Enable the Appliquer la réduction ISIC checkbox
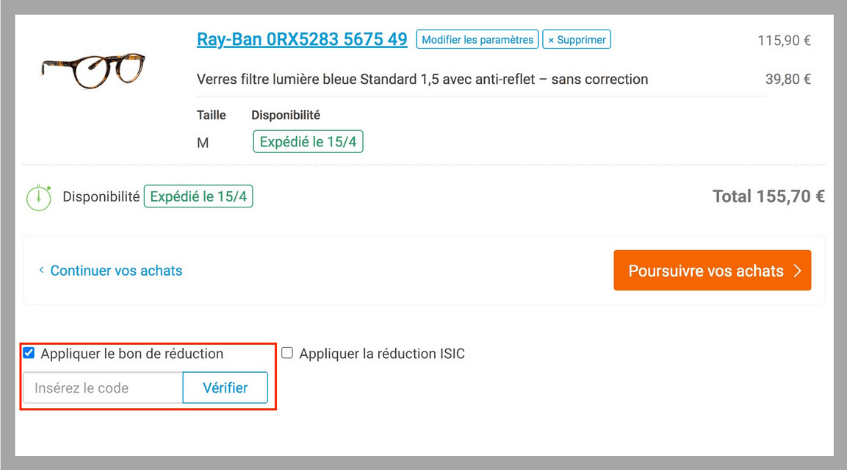The height and width of the screenshot is (470, 847). 287,353
